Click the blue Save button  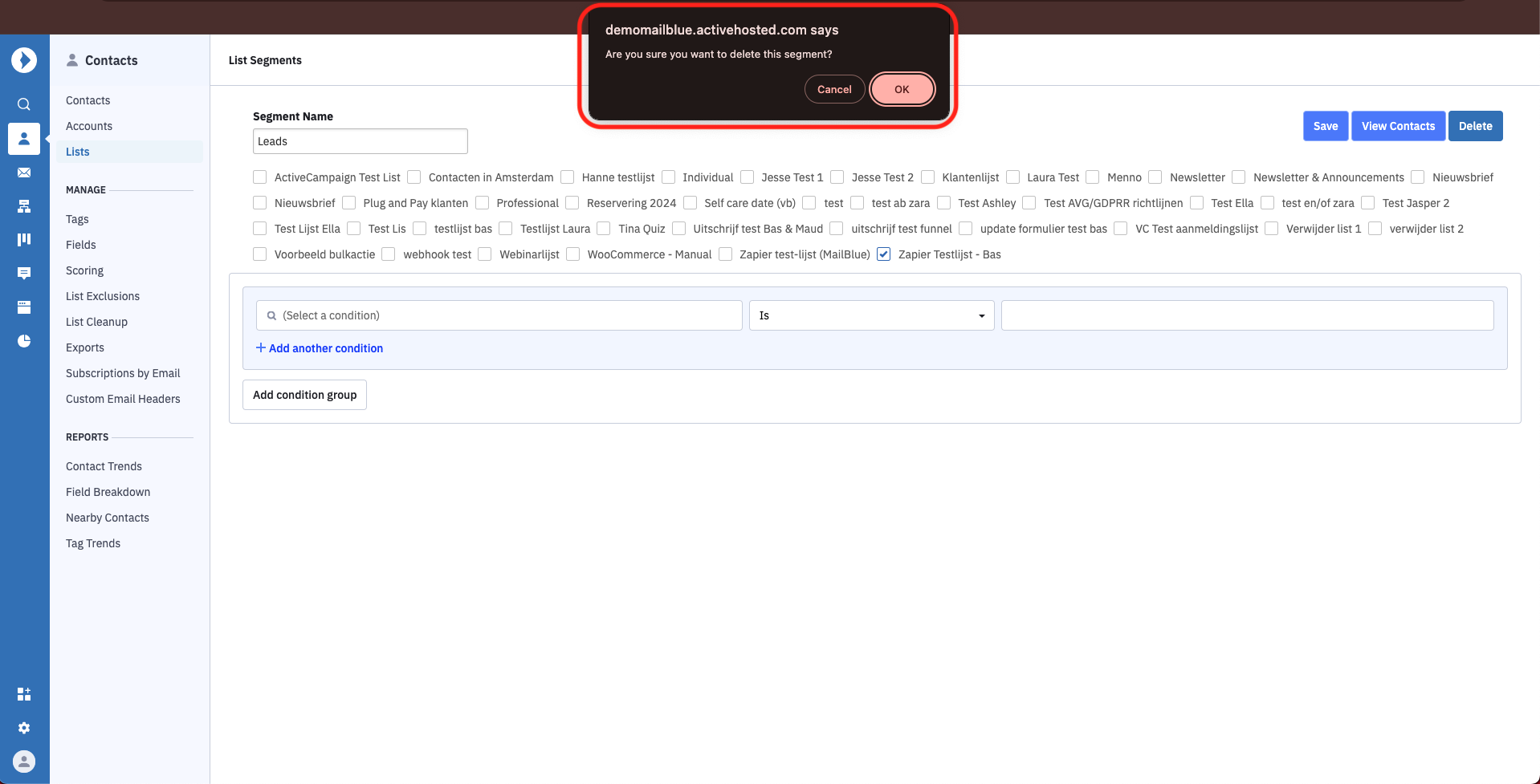pos(1326,126)
